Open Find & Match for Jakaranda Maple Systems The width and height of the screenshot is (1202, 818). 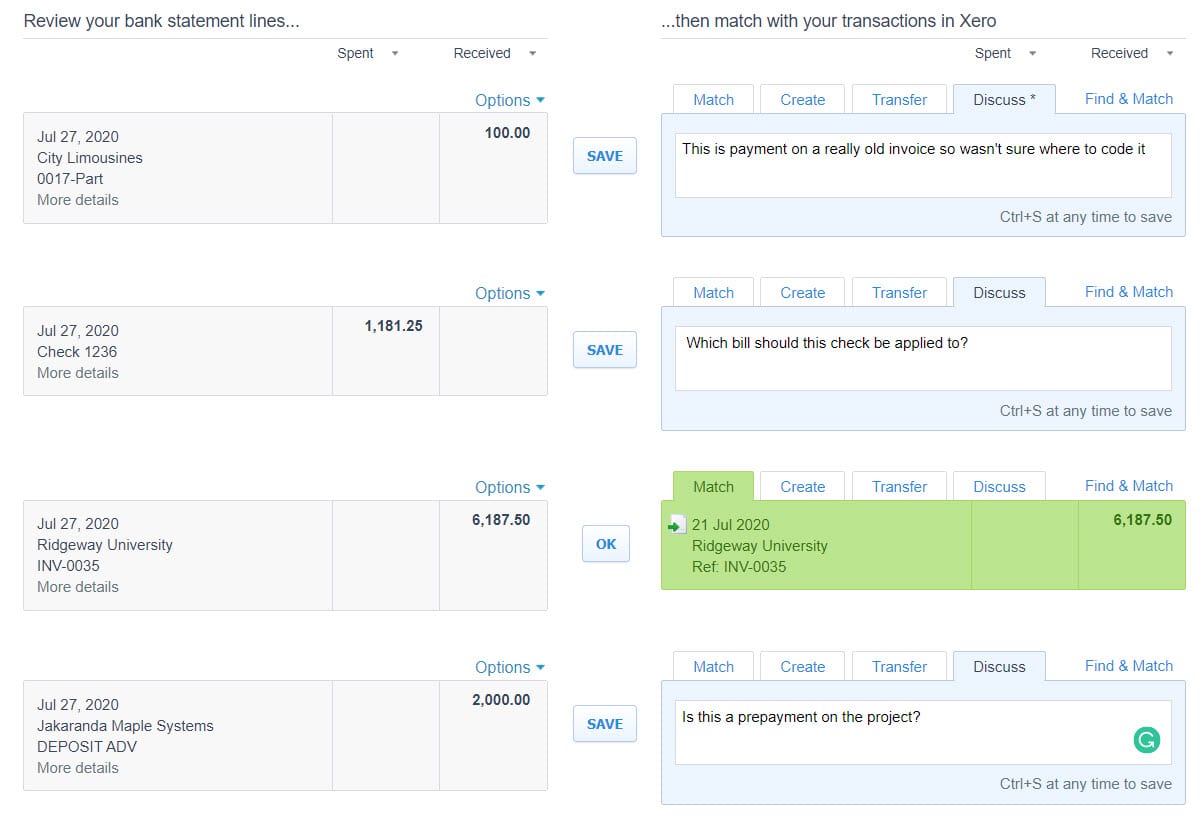(x=1128, y=665)
